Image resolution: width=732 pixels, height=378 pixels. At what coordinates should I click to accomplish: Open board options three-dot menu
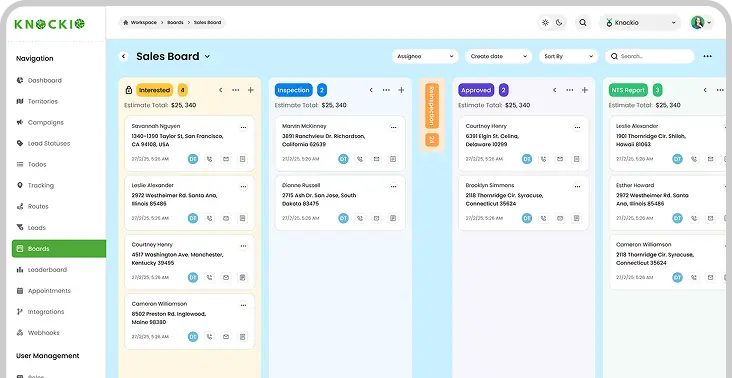(x=708, y=56)
